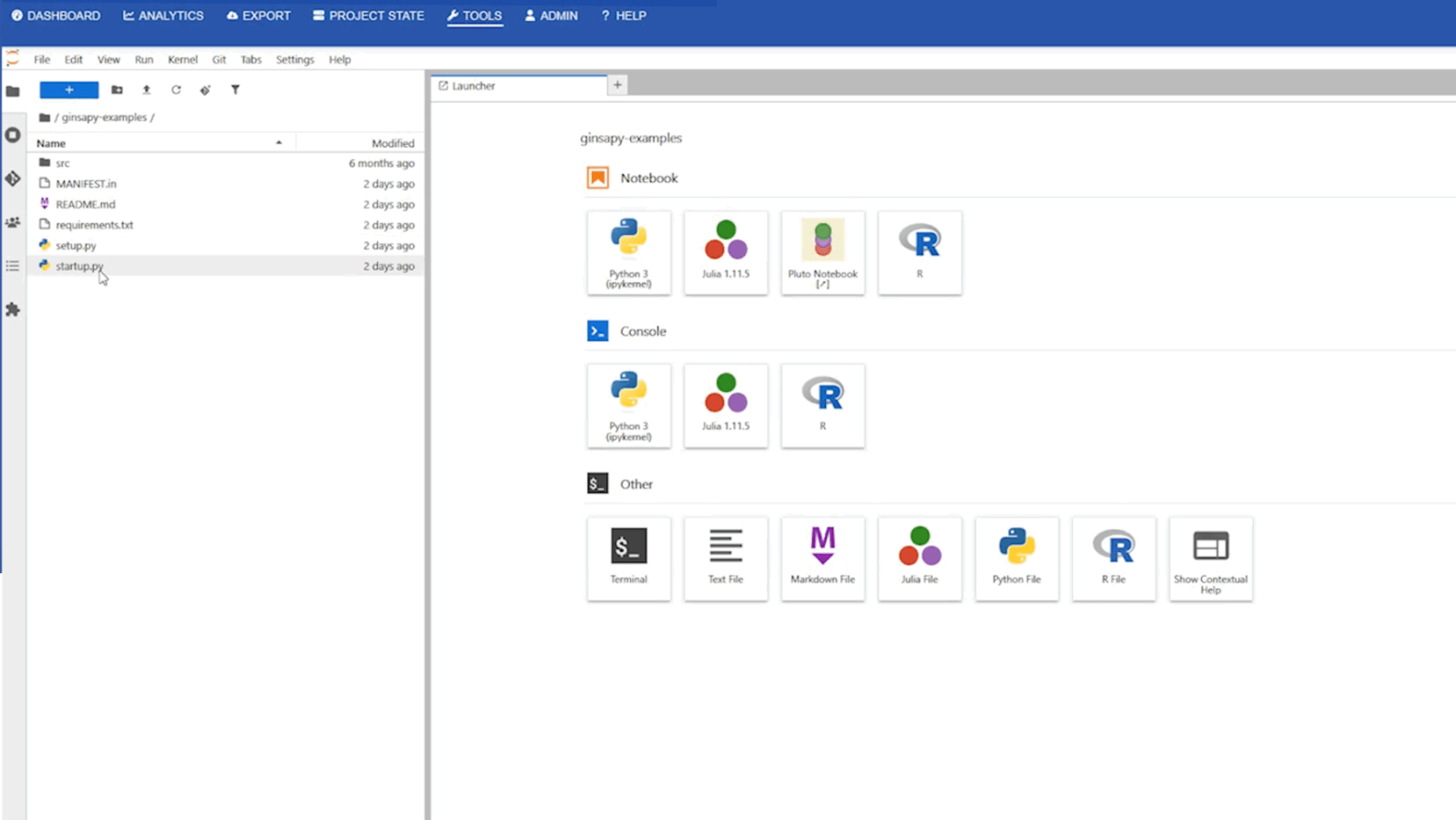Open the Kernel menu

[x=182, y=59]
